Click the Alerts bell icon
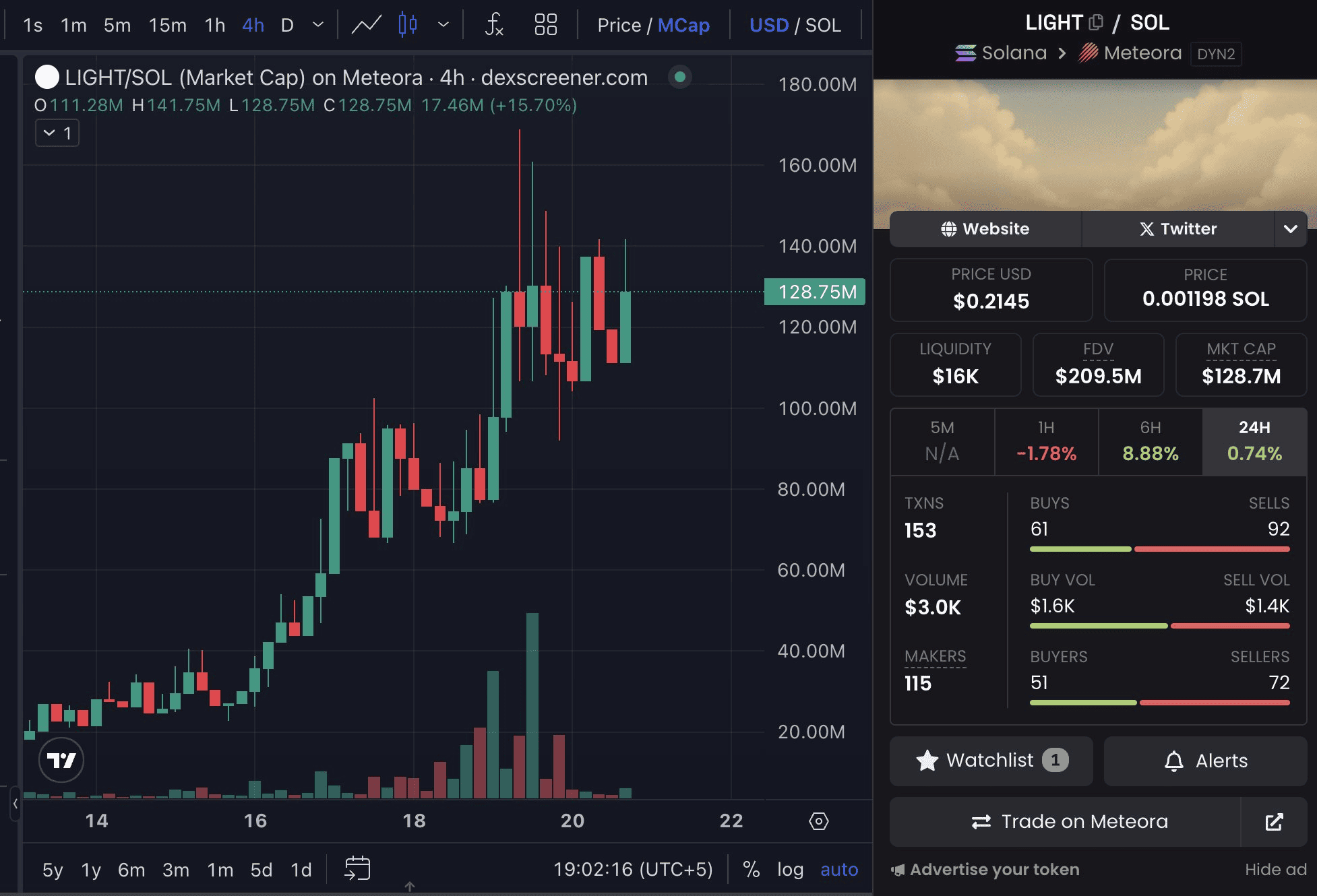The width and height of the screenshot is (1317, 896). 1174,761
